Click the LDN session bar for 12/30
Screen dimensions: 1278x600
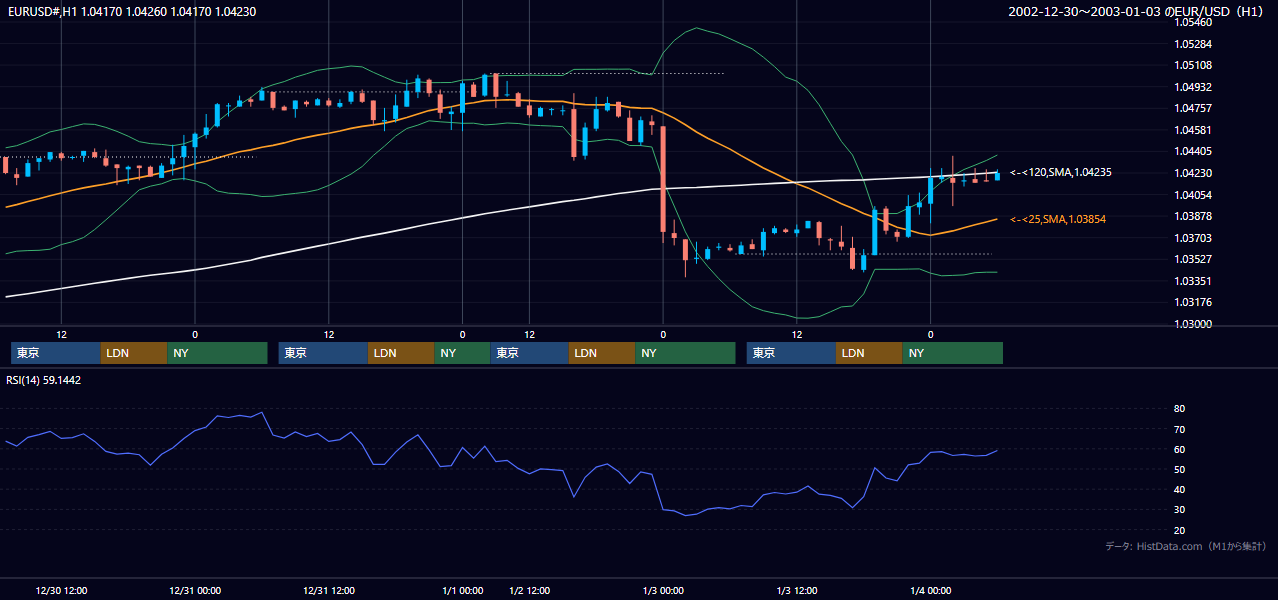click(x=134, y=353)
